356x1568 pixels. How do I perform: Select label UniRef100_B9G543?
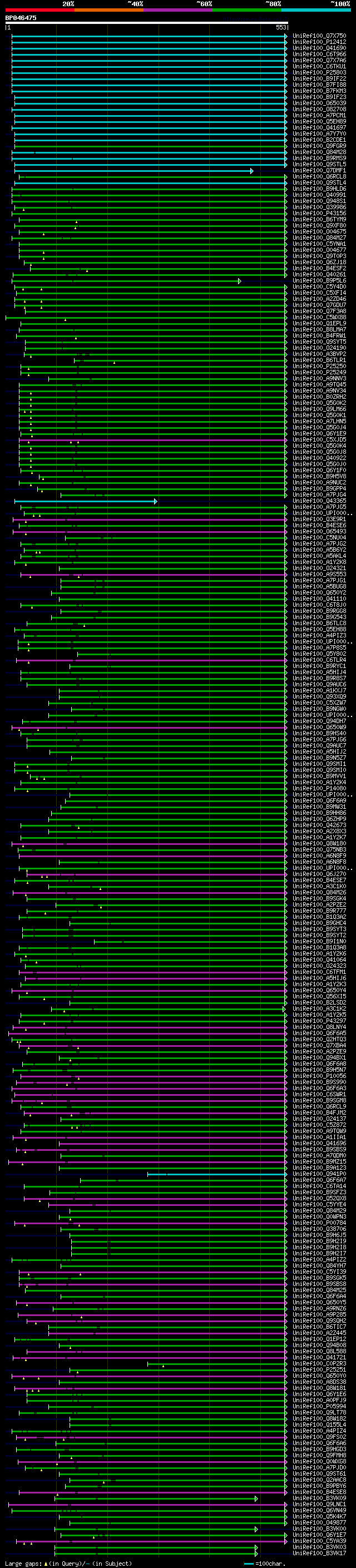pos(319,617)
